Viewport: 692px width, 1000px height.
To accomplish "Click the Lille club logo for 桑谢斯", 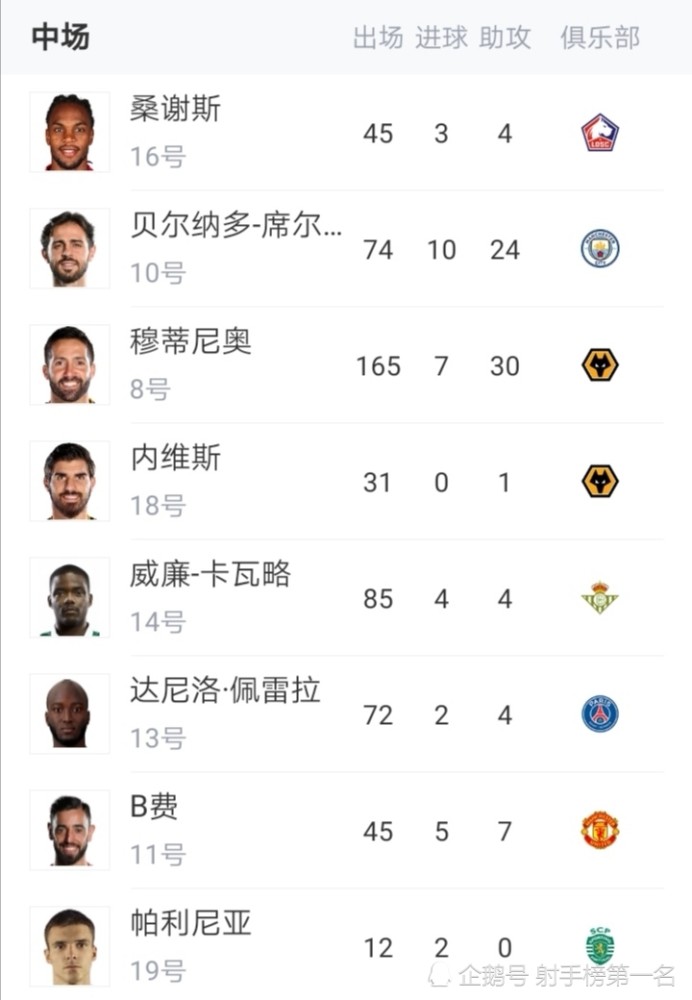I will tap(600, 133).
